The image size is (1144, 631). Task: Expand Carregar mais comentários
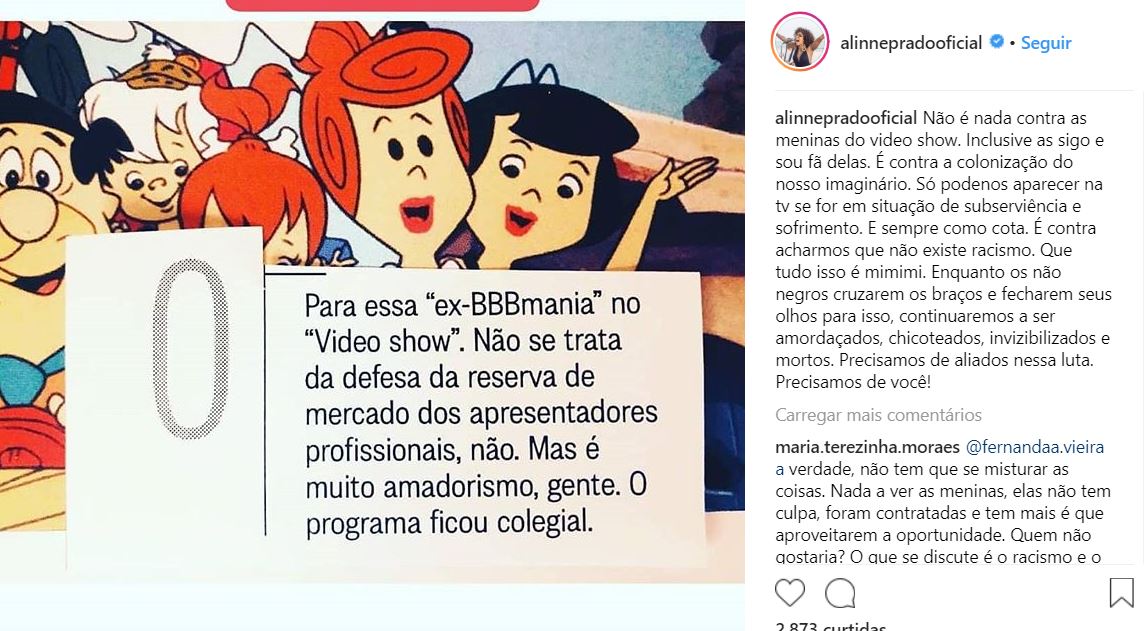878,415
